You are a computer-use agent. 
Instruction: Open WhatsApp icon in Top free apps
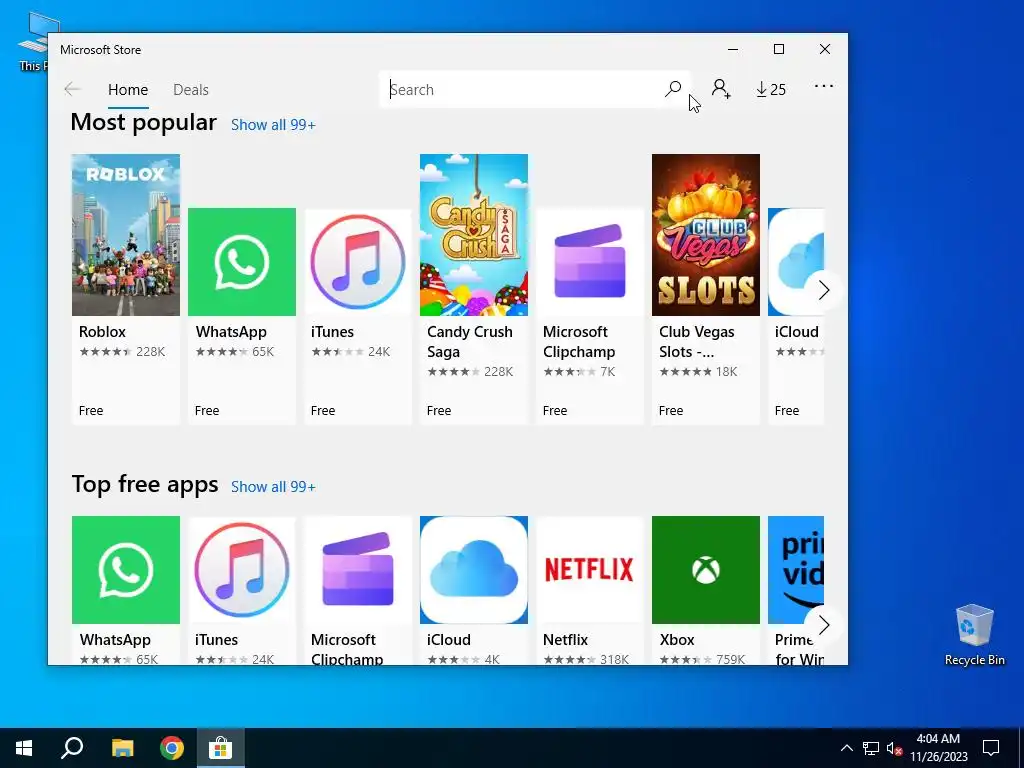point(125,570)
